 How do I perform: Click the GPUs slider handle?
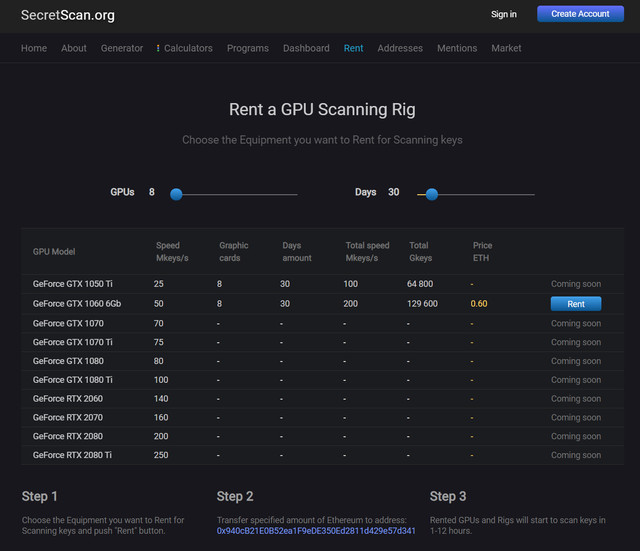click(x=176, y=194)
